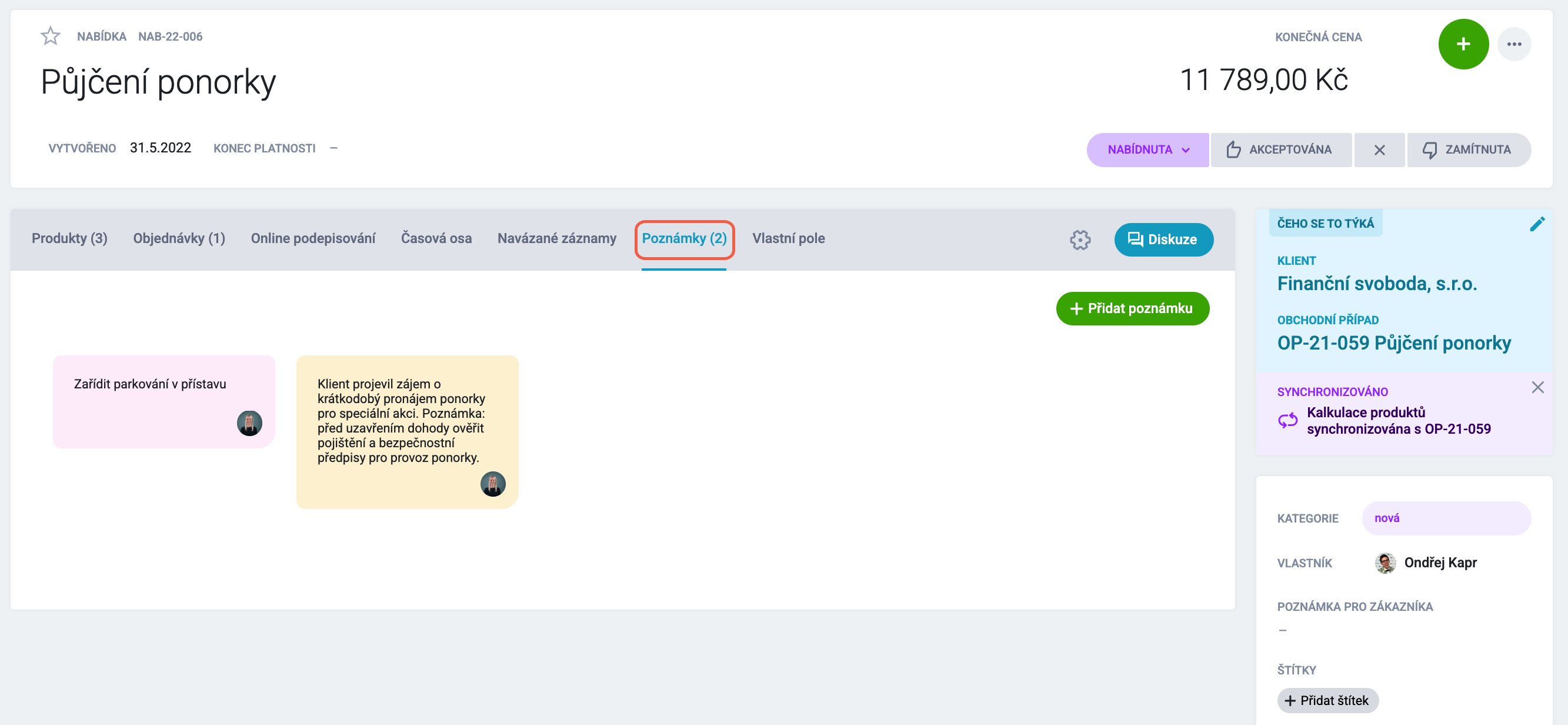Show the Časová osa tab
Image resolution: width=1568 pixels, height=725 pixels.
[436, 239]
